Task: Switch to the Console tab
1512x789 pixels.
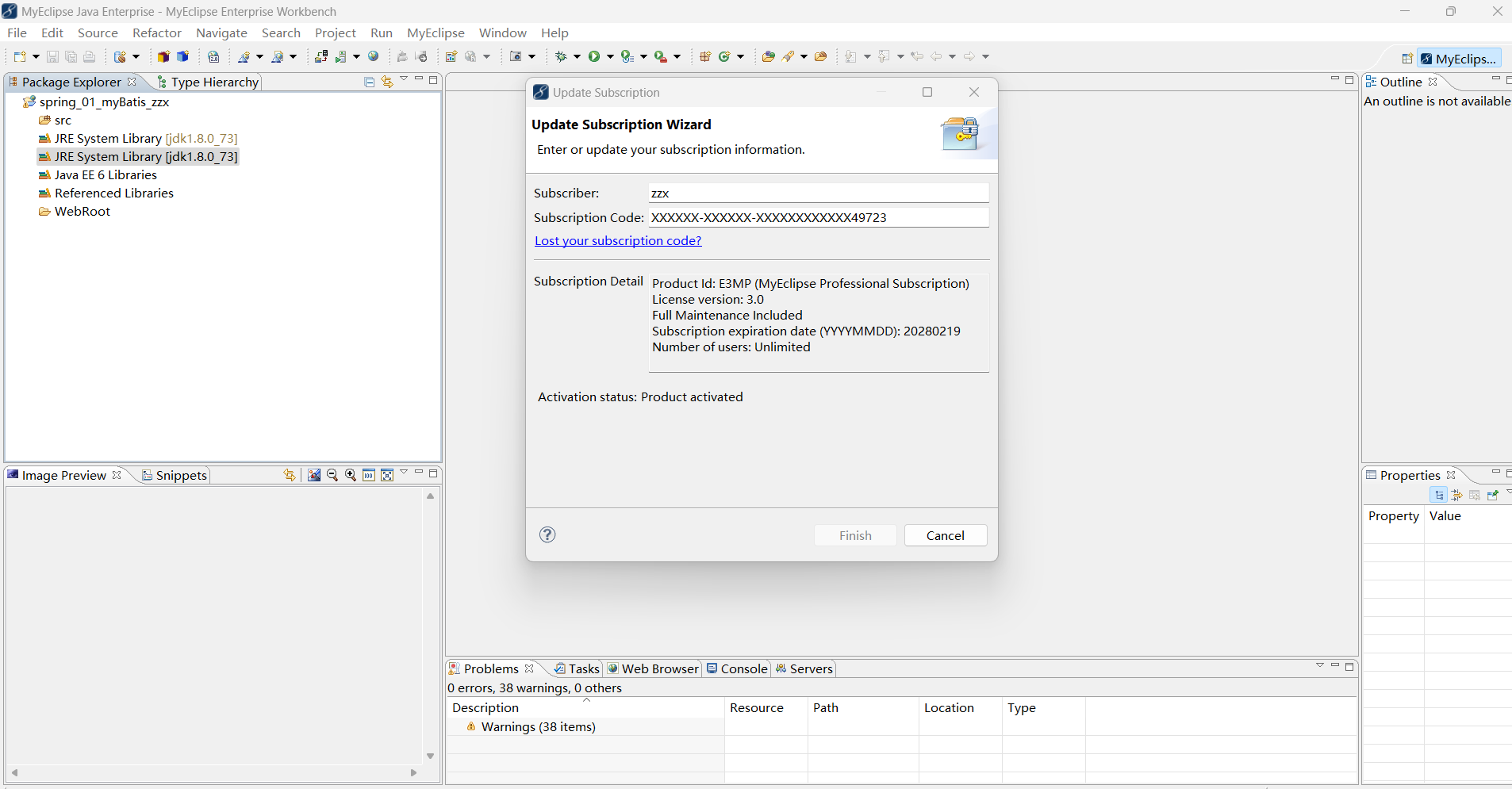Action: 737,668
